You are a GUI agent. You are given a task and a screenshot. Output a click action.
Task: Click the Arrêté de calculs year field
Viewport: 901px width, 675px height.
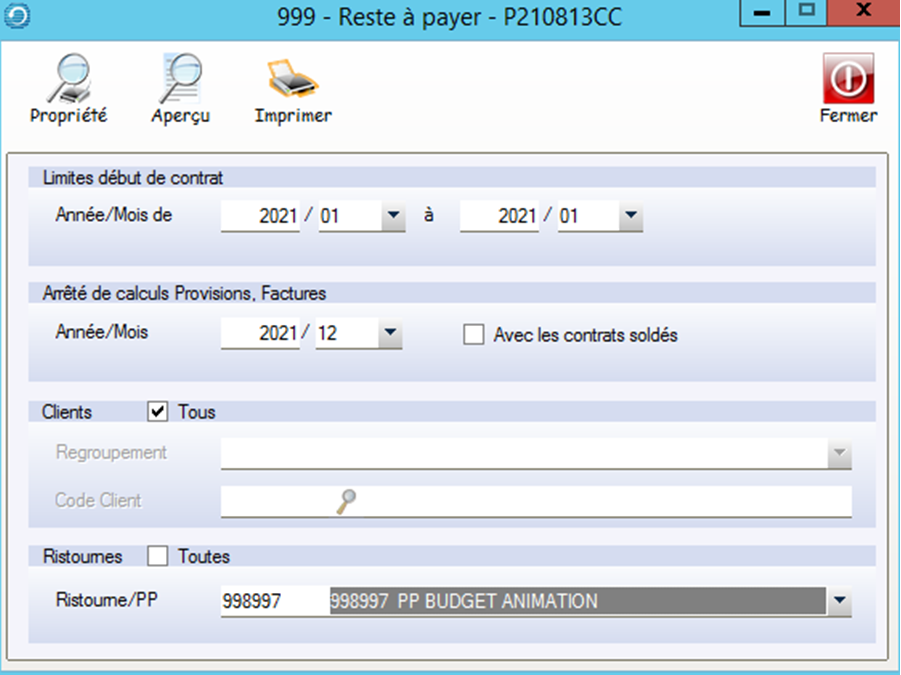pos(260,334)
